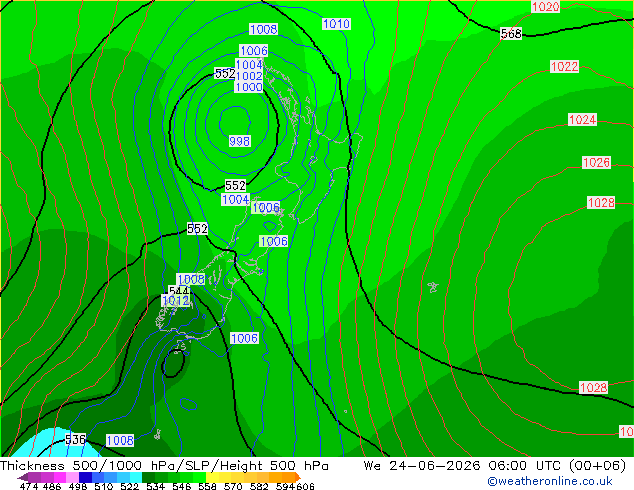Click the legend value 546

(182, 486)
